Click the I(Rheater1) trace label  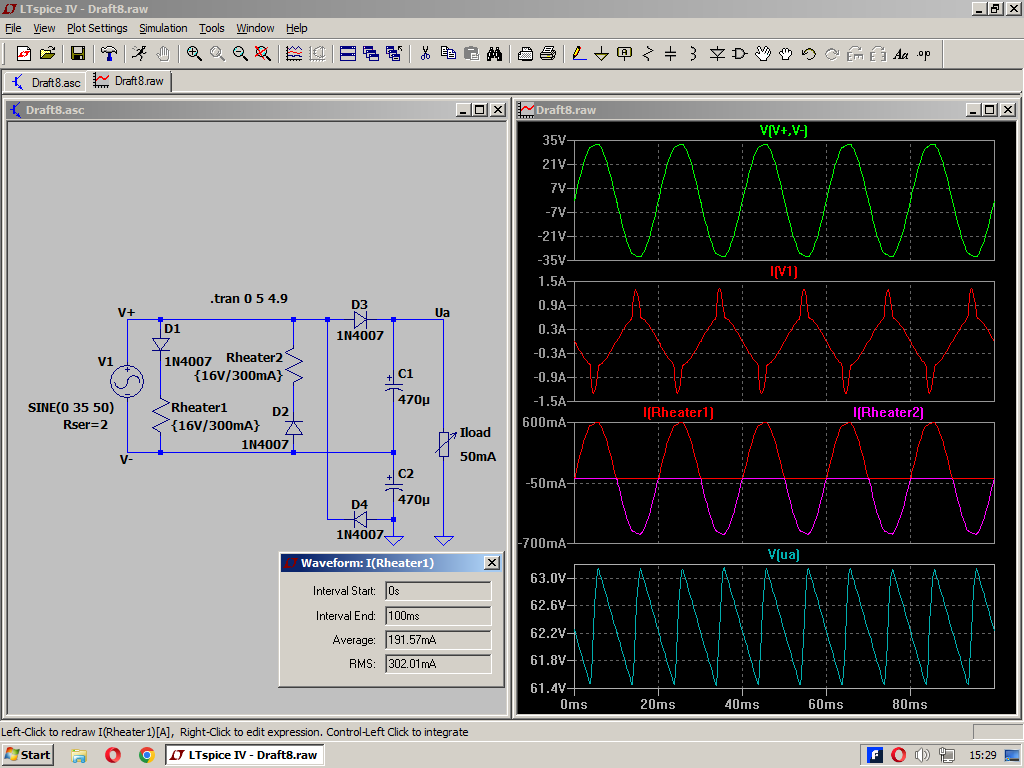click(678, 413)
